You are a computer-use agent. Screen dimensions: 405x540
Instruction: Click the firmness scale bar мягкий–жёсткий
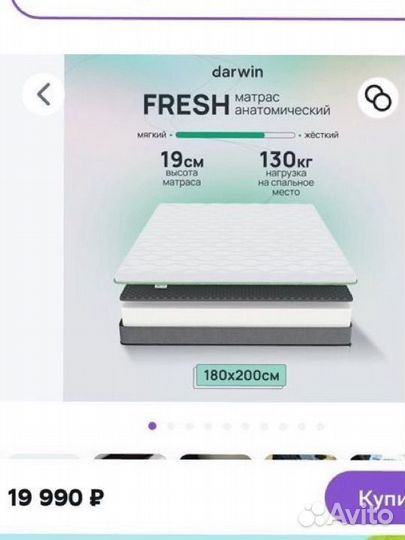(235, 135)
